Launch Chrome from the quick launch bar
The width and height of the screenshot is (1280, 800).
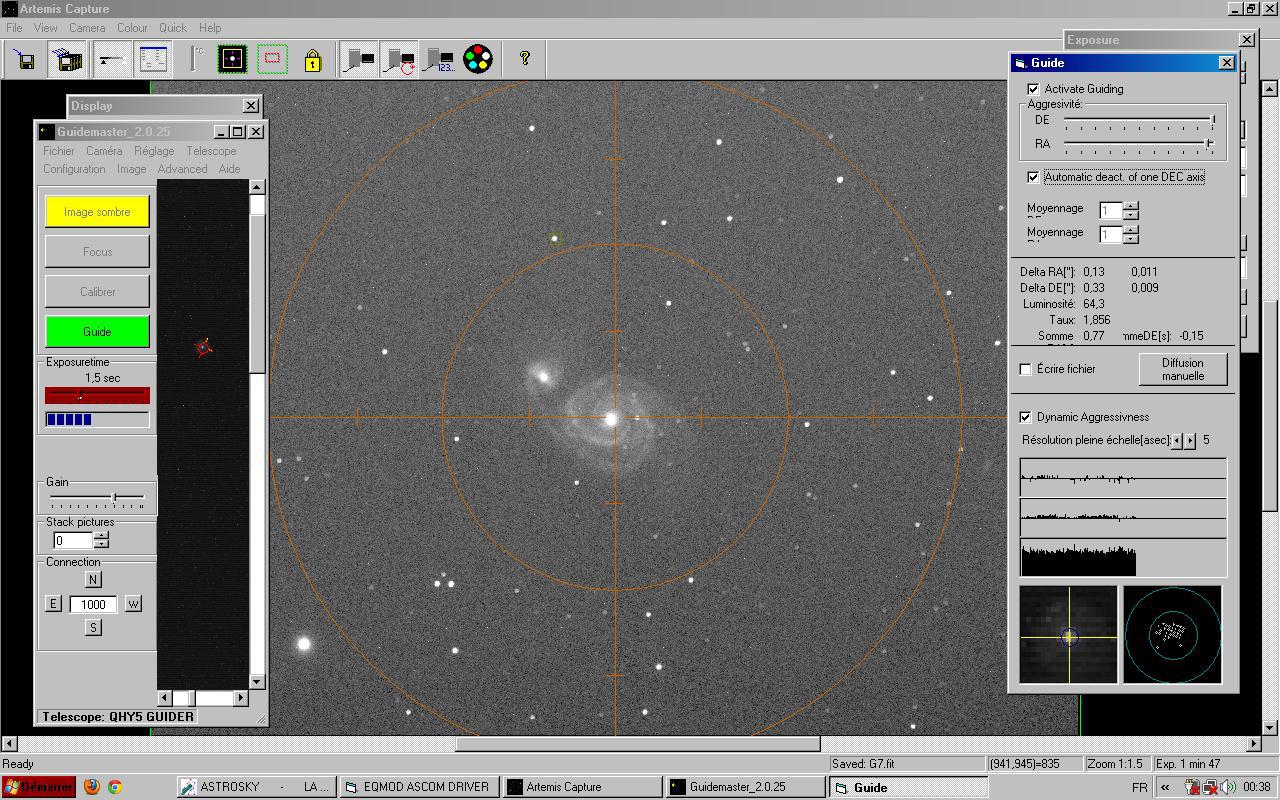coord(115,787)
